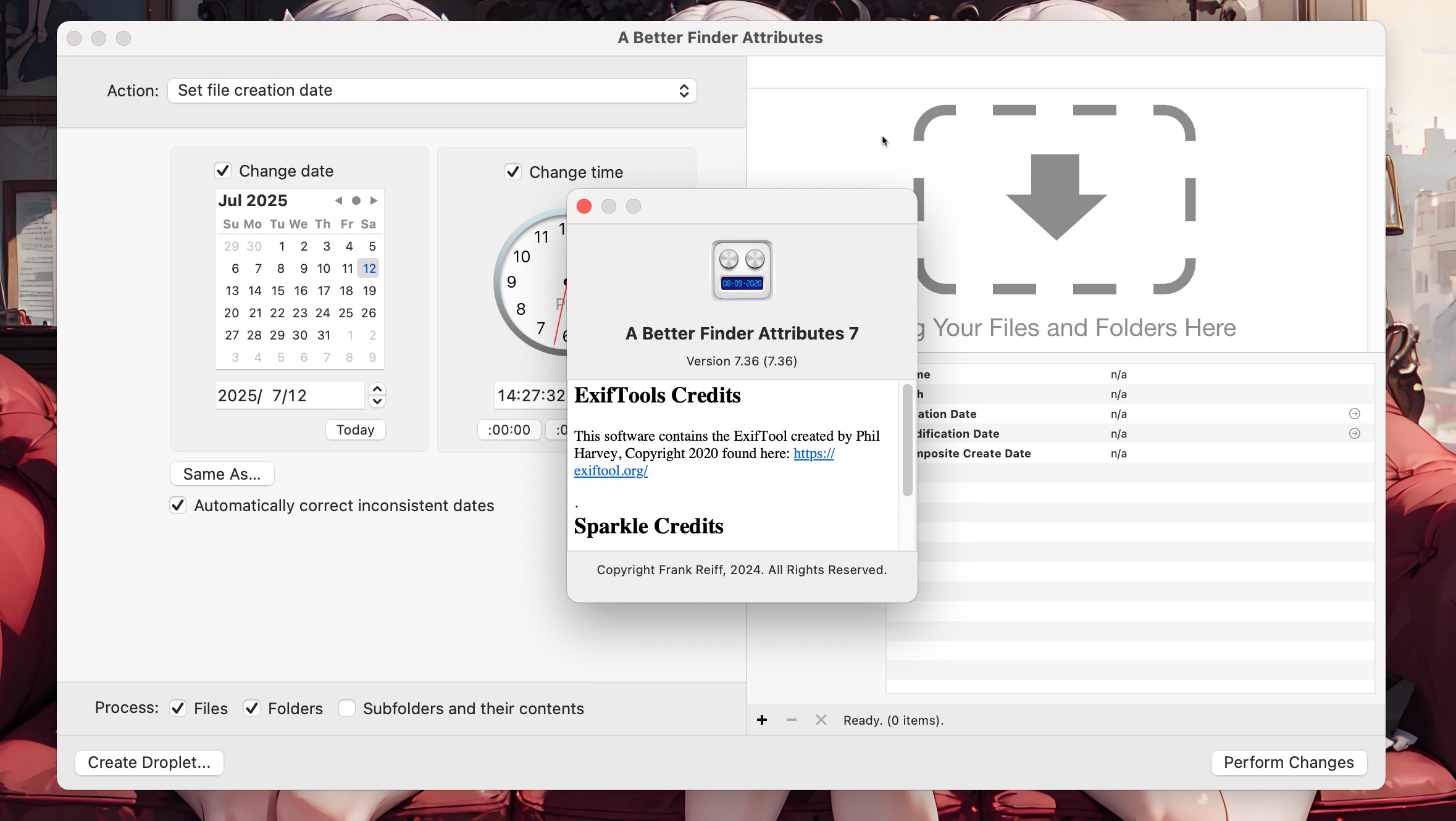Open the exiftool.org link
This screenshot has height=821, width=1456.
pos(611,470)
